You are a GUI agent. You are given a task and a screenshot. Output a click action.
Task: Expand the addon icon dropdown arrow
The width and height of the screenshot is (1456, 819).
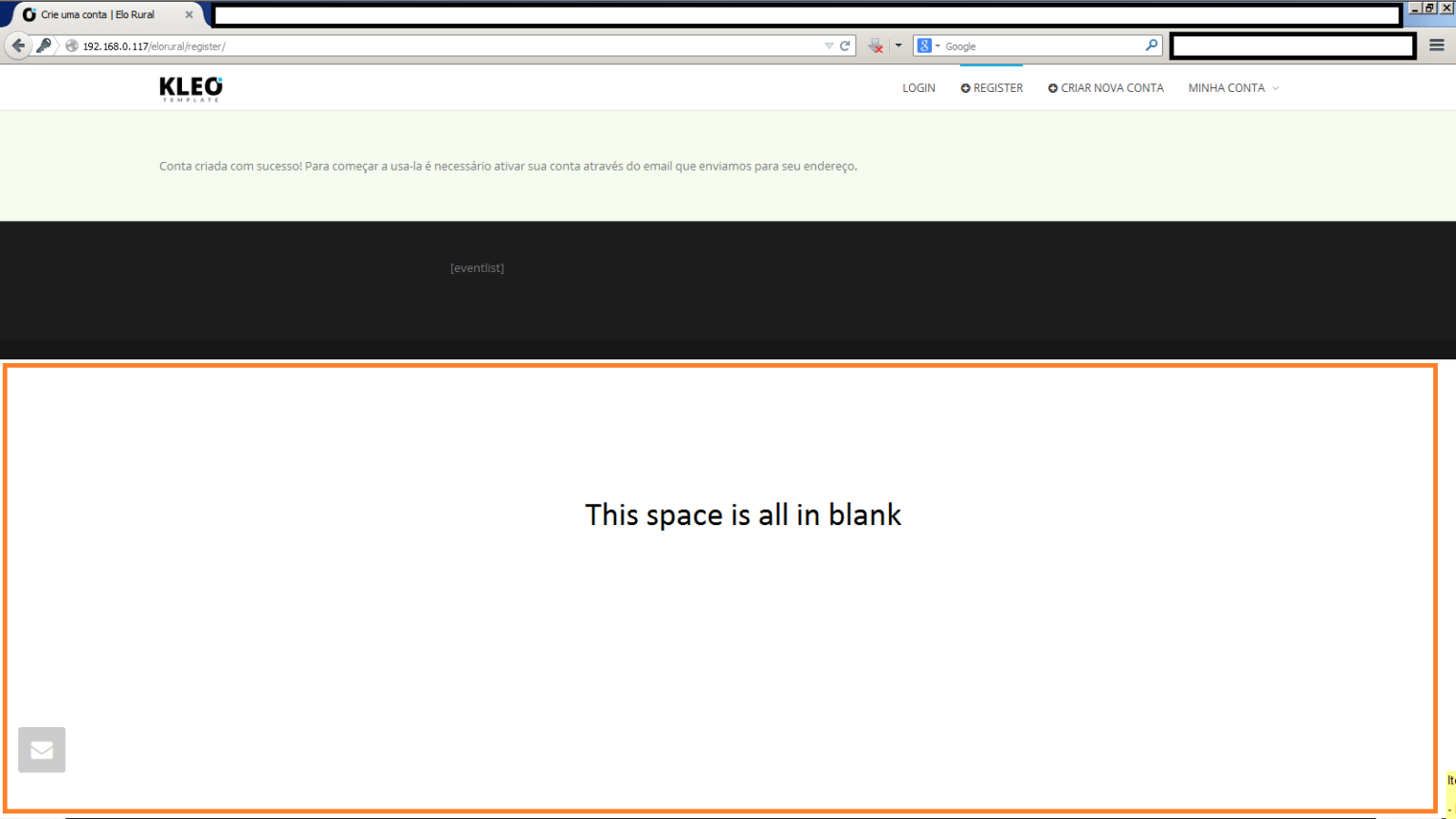click(x=899, y=45)
